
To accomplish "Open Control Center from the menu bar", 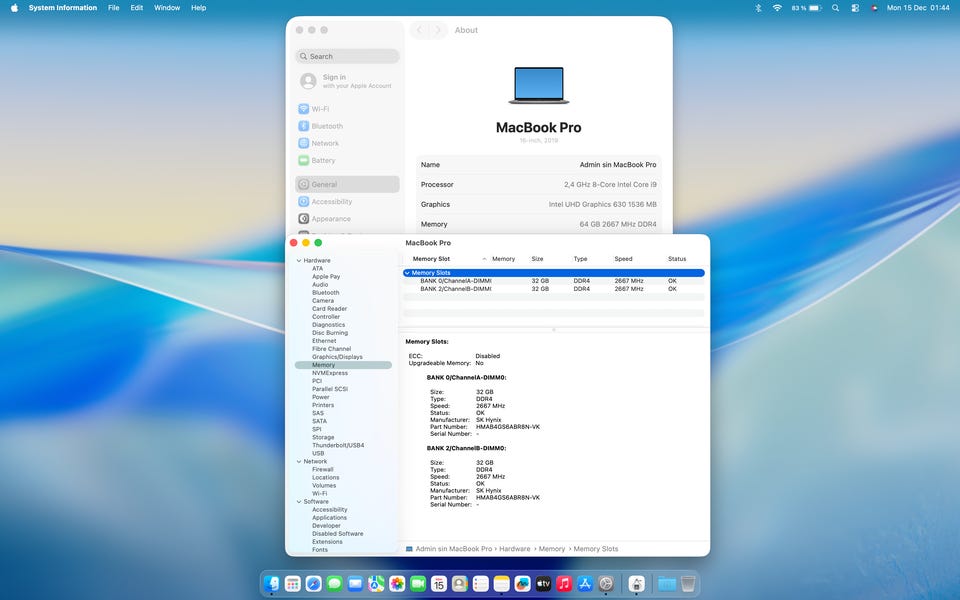I will [855, 8].
